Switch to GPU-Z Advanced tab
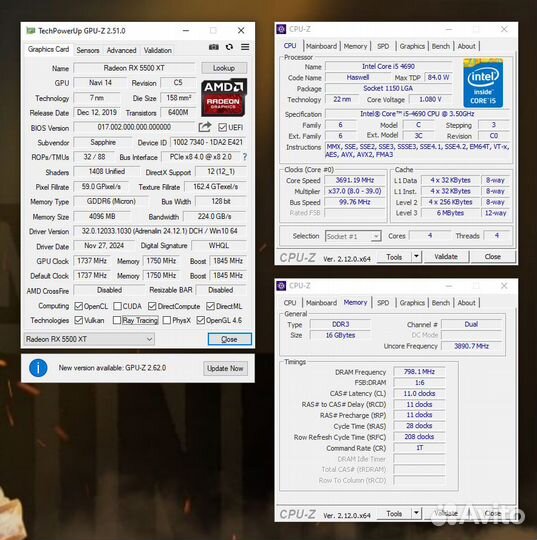This screenshot has height=540, width=537. [121, 50]
